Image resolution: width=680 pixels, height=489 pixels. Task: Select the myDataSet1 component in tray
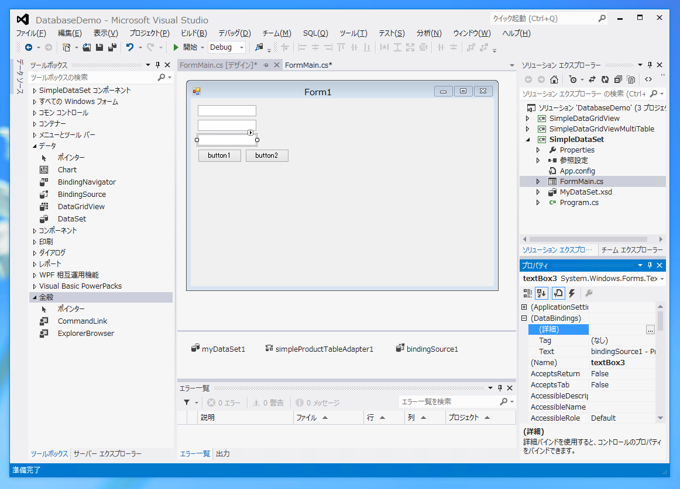tap(218, 349)
